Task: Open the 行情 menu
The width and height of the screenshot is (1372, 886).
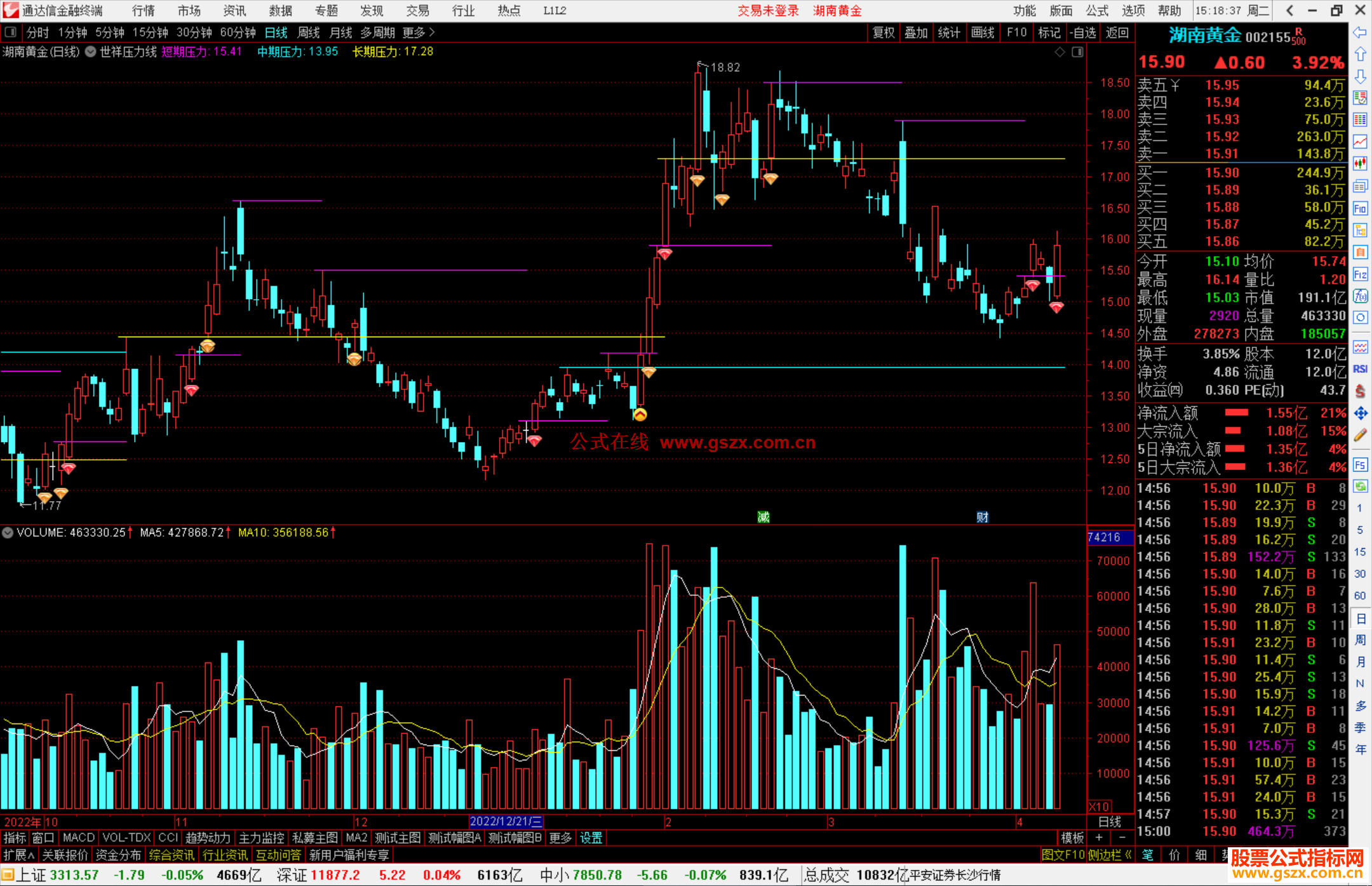Action: click(144, 11)
